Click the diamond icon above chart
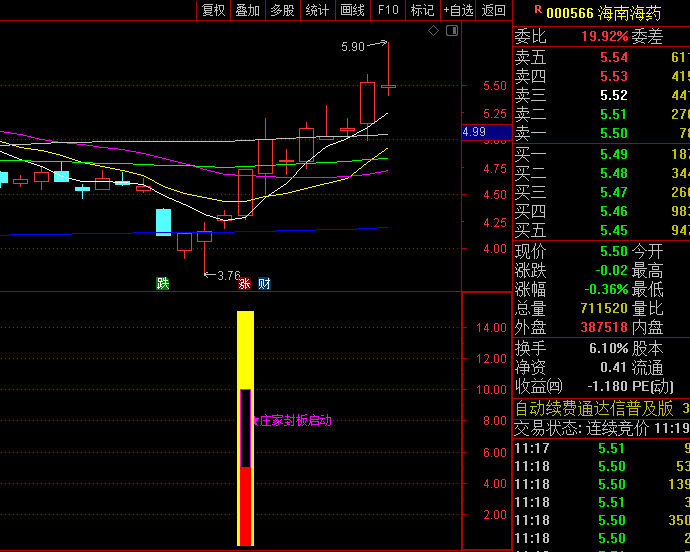The width and height of the screenshot is (690, 552). 433,30
